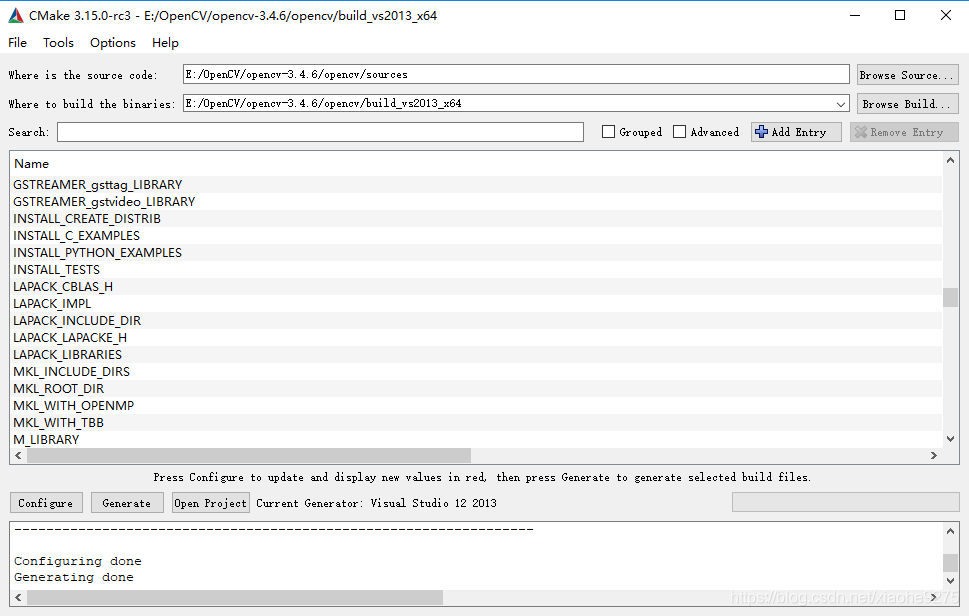This screenshot has width=969, height=616.
Task: Select INSTALL_CREATE_DISTRIB row
Action: (476, 219)
